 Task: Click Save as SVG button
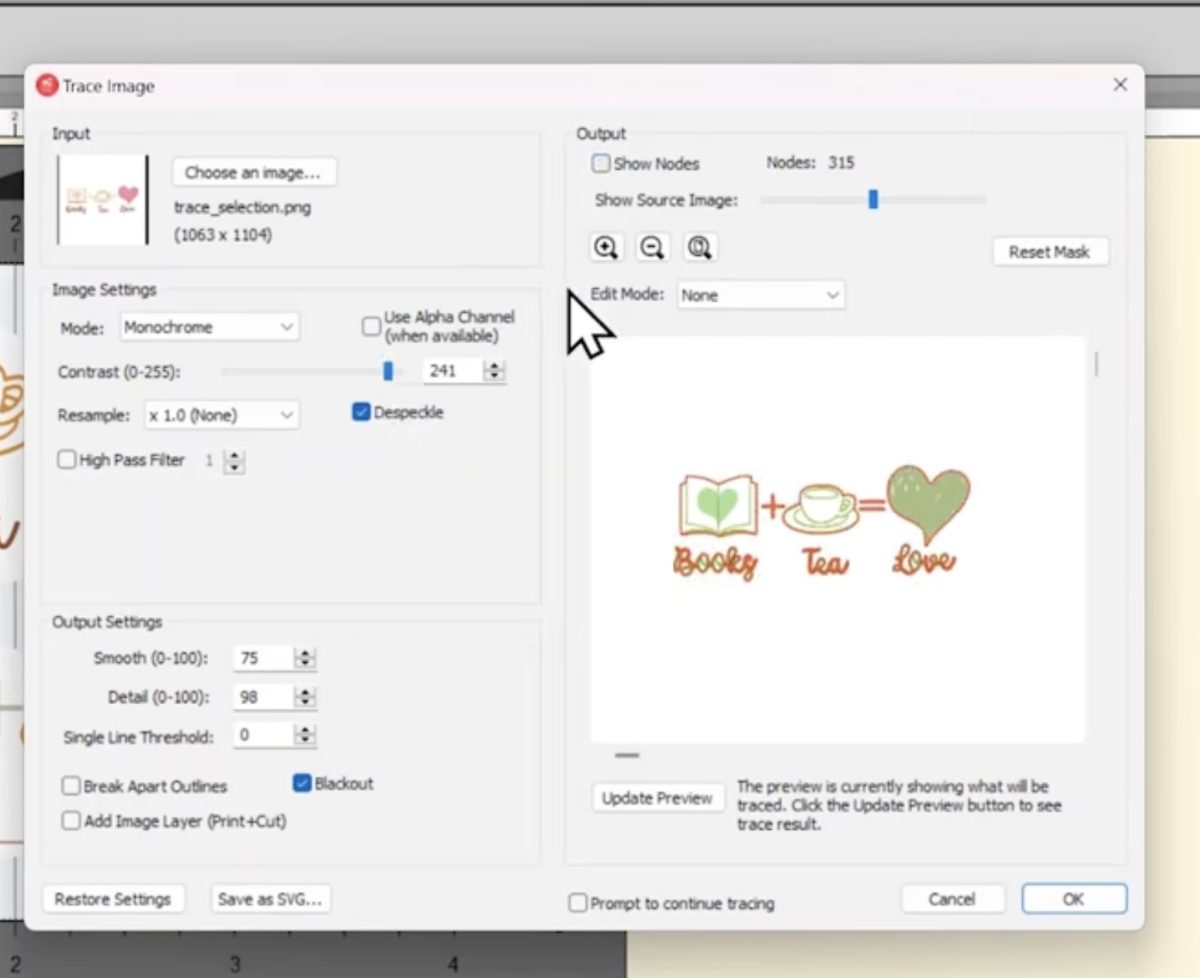(270, 899)
